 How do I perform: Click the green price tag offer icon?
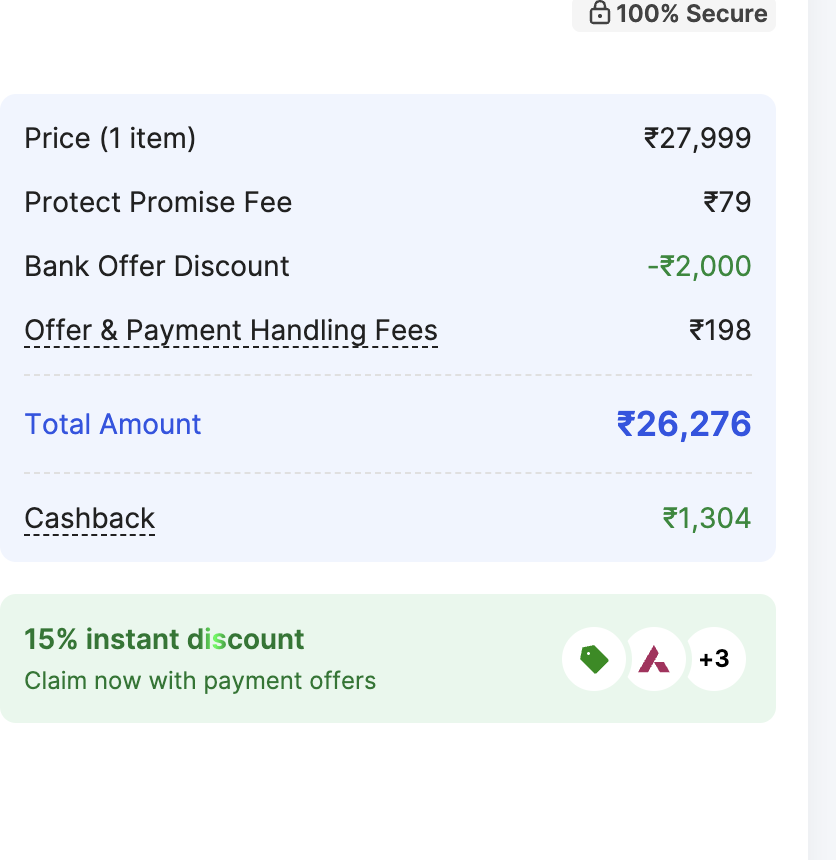pos(594,659)
